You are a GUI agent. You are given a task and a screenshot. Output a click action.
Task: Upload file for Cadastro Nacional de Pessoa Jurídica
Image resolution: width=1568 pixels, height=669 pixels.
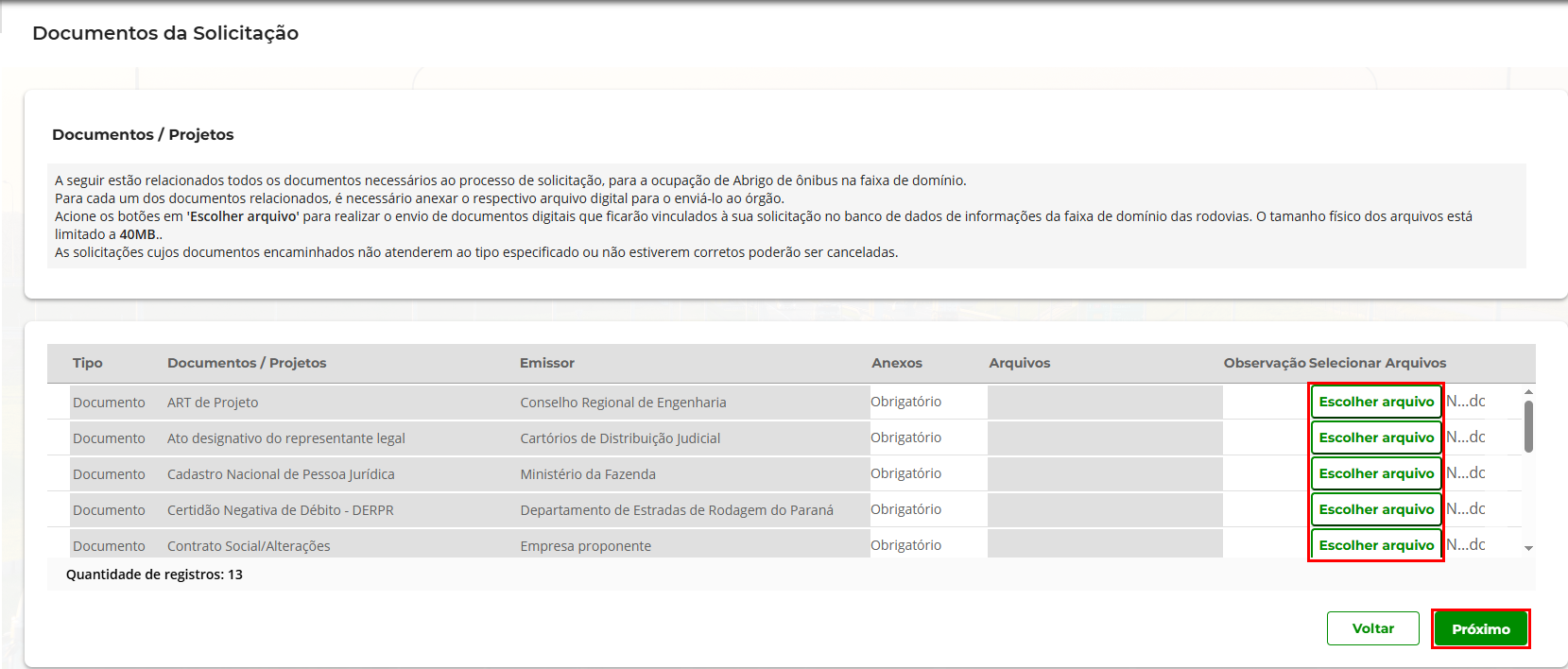[1375, 473]
